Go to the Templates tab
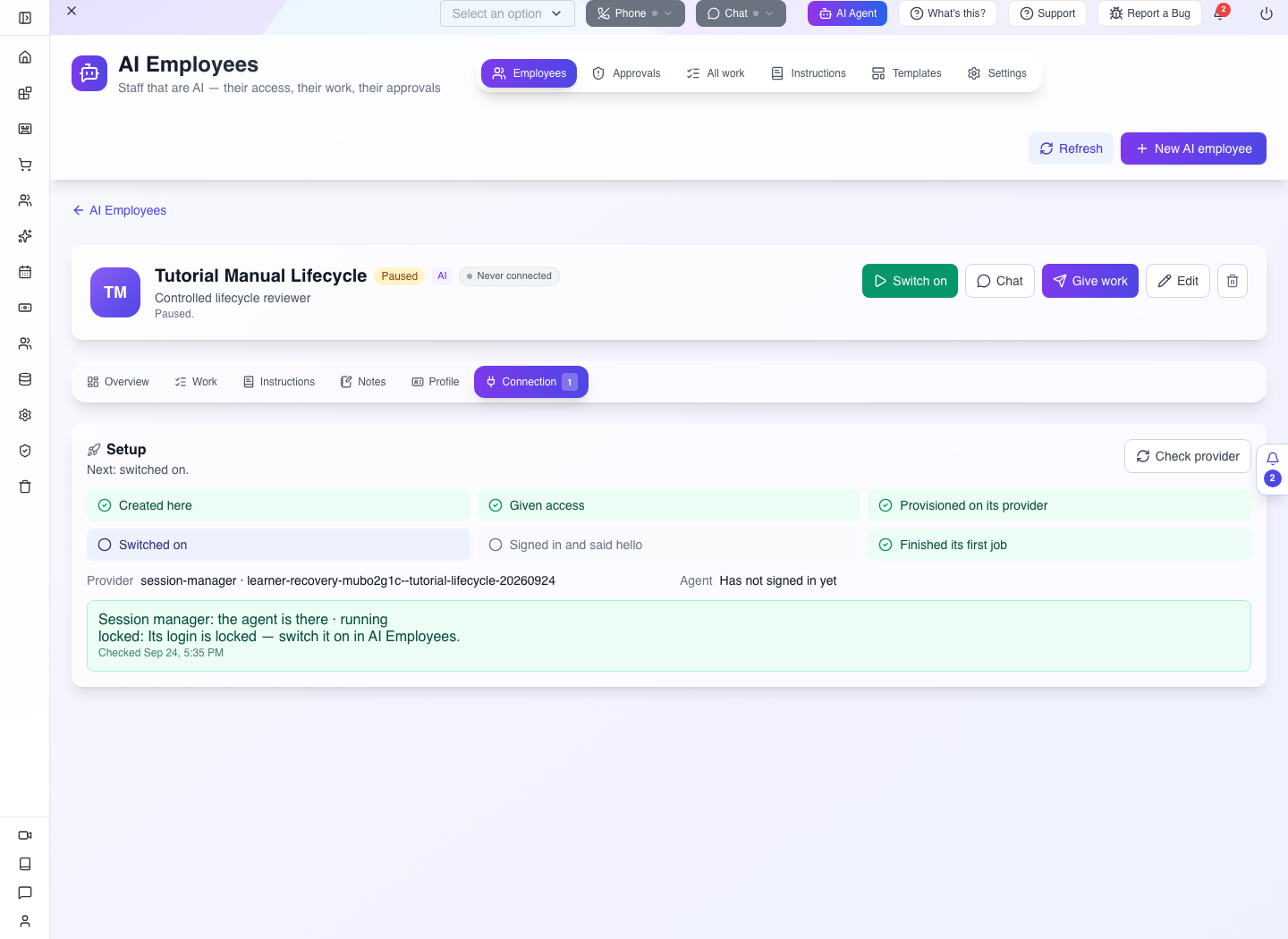 pos(907,73)
